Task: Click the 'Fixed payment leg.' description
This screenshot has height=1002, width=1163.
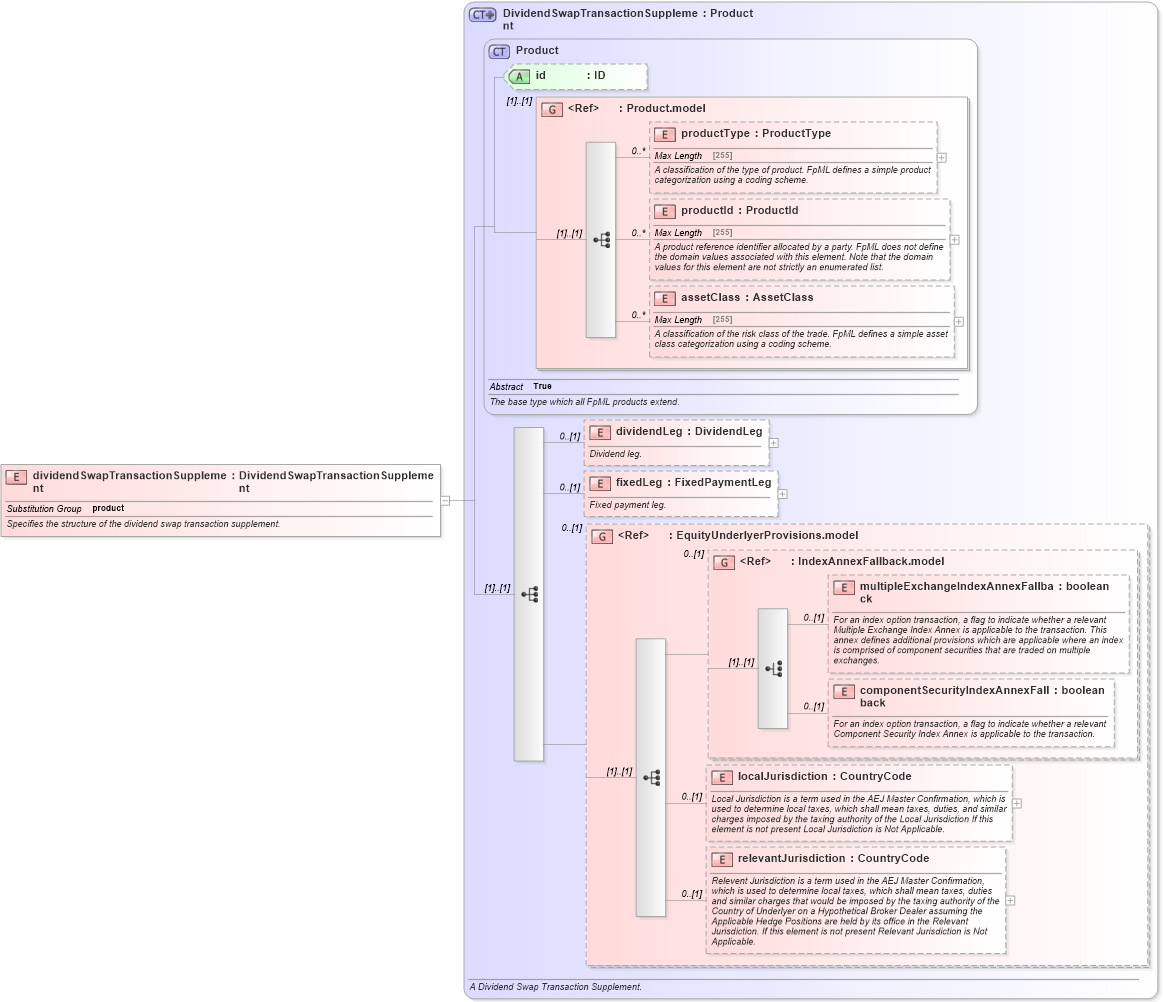Action: [x=627, y=505]
